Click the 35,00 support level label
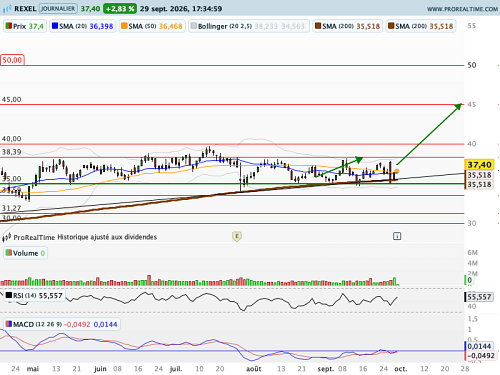 12,179
